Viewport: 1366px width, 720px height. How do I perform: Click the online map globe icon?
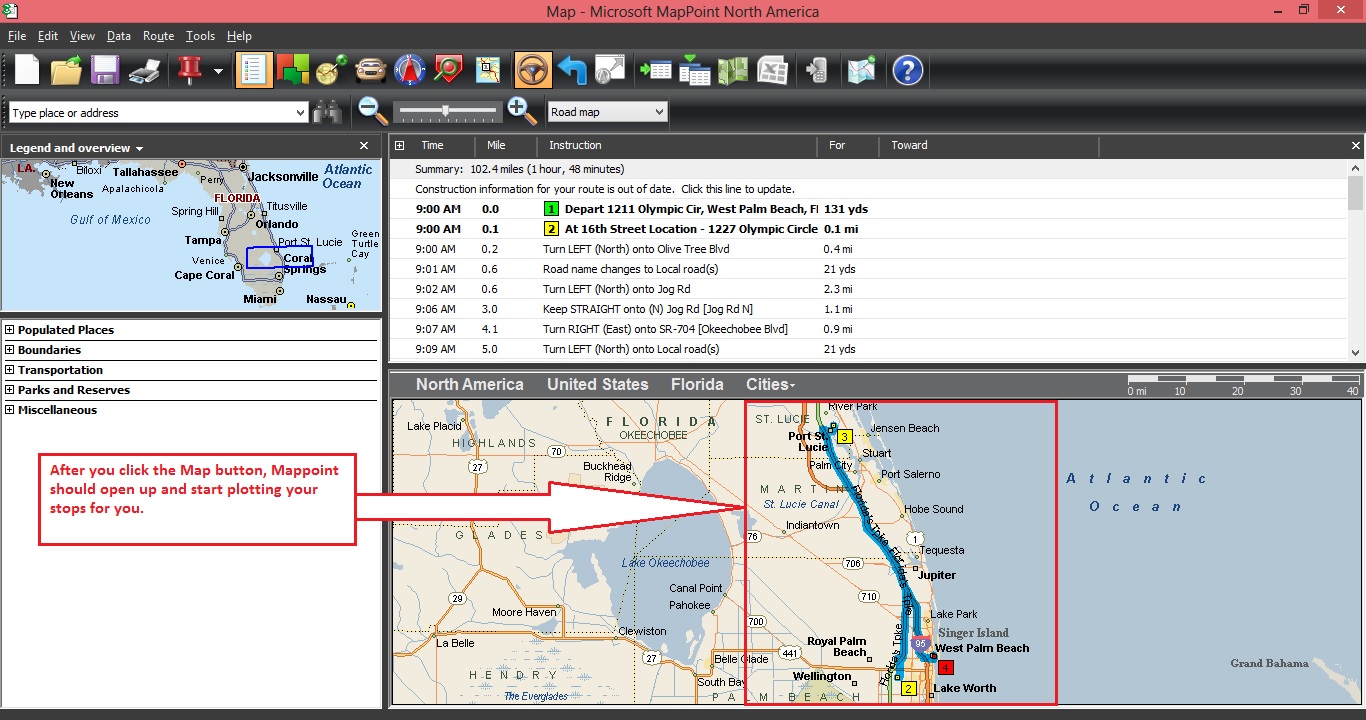(x=861, y=70)
